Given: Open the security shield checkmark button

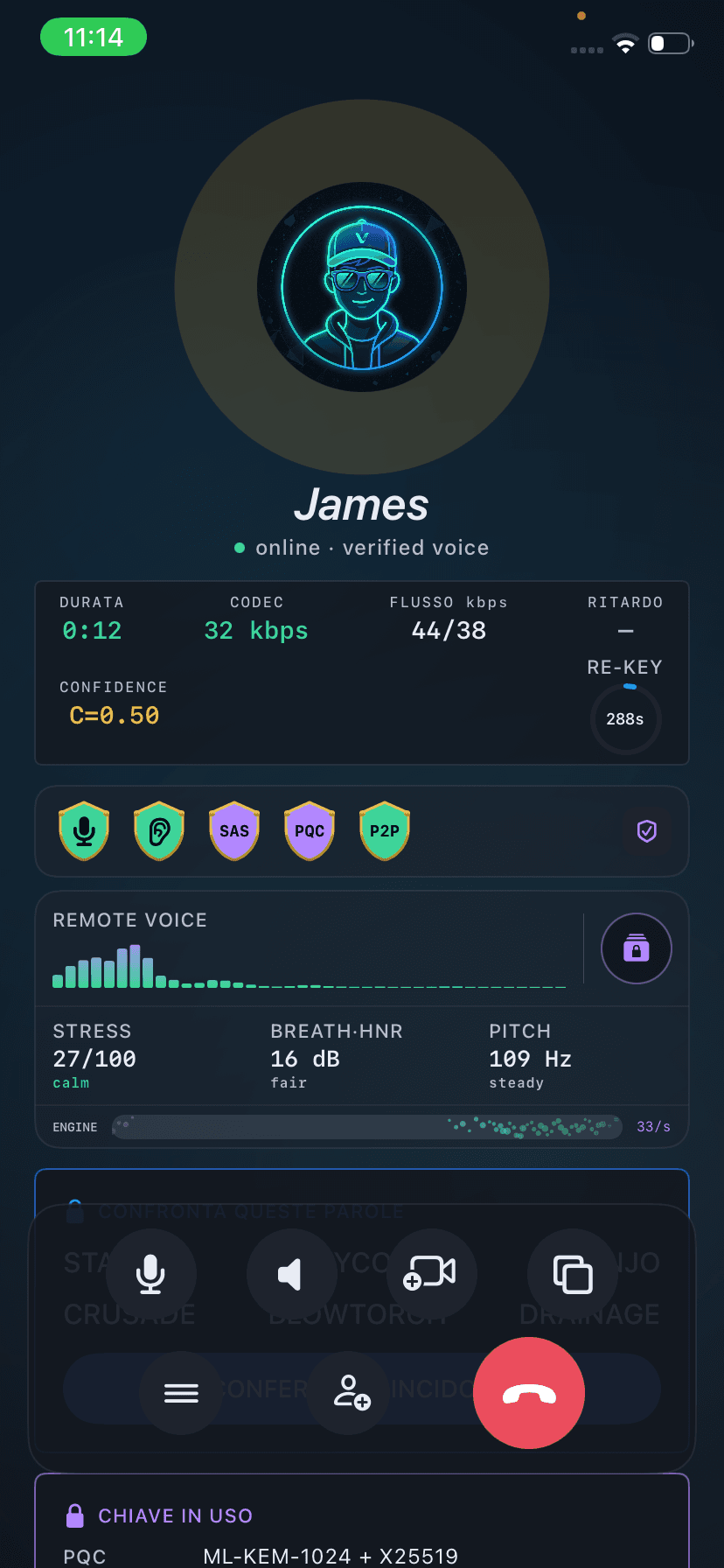Looking at the screenshot, I should 647,831.
